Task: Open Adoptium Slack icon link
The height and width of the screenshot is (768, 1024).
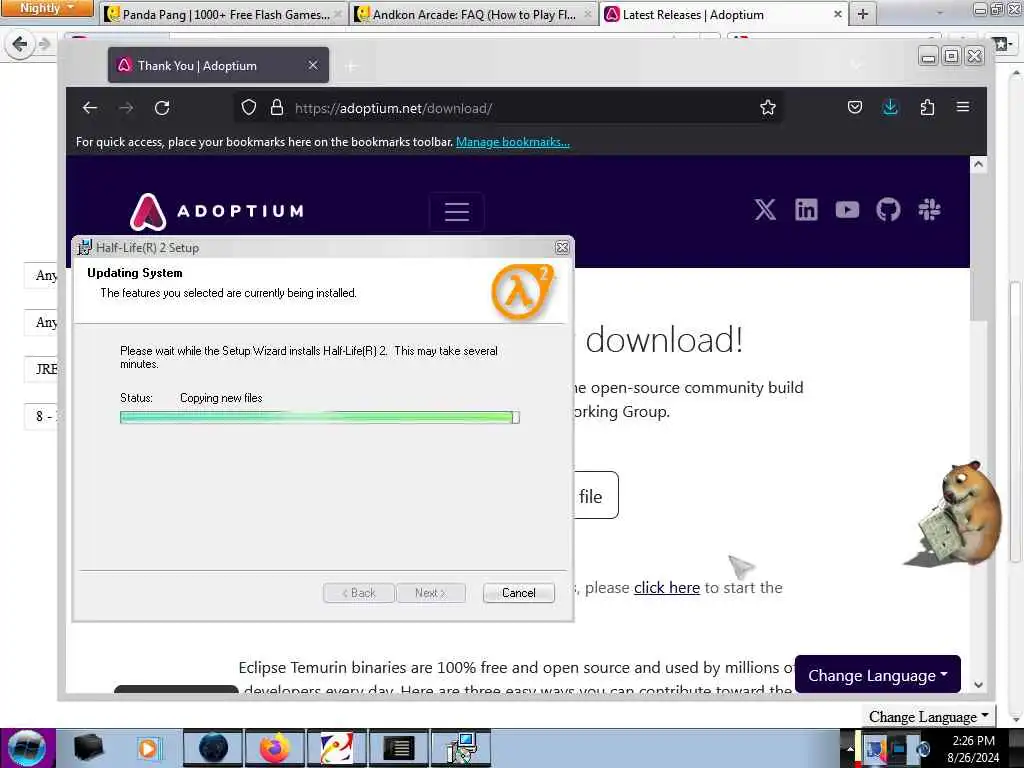Action: click(929, 210)
